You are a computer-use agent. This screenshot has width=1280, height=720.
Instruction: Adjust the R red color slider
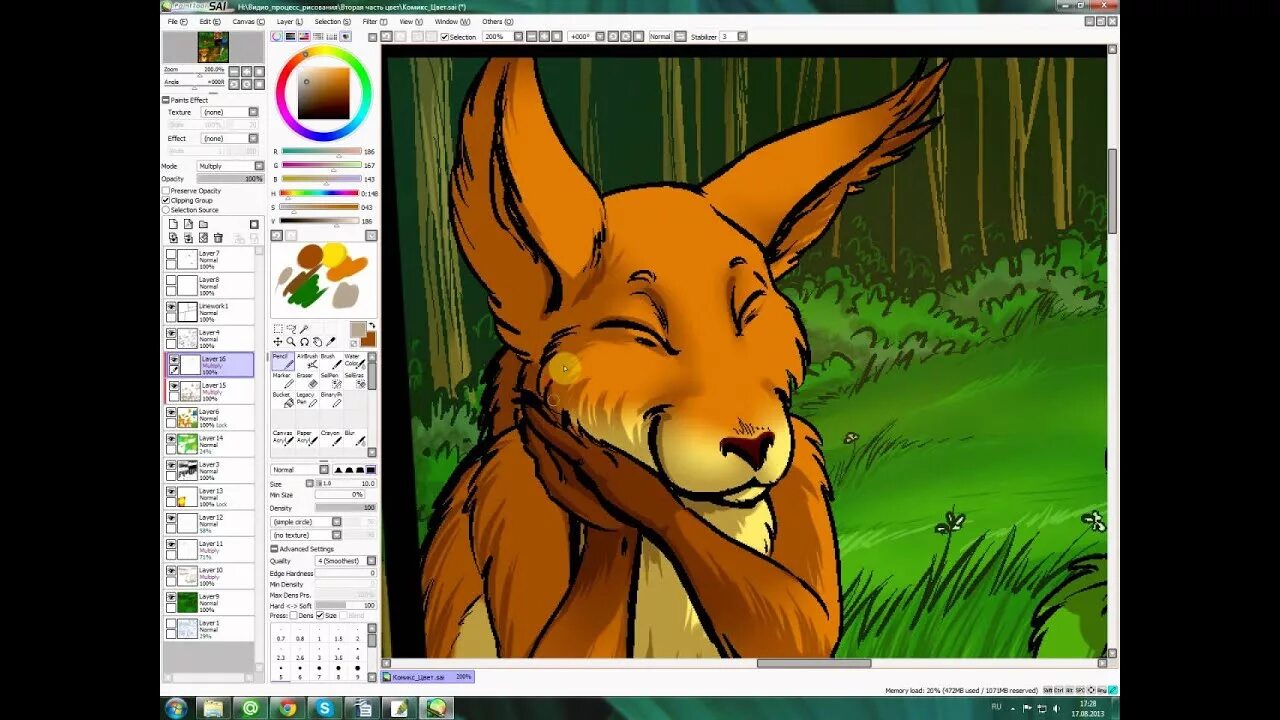(320, 152)
